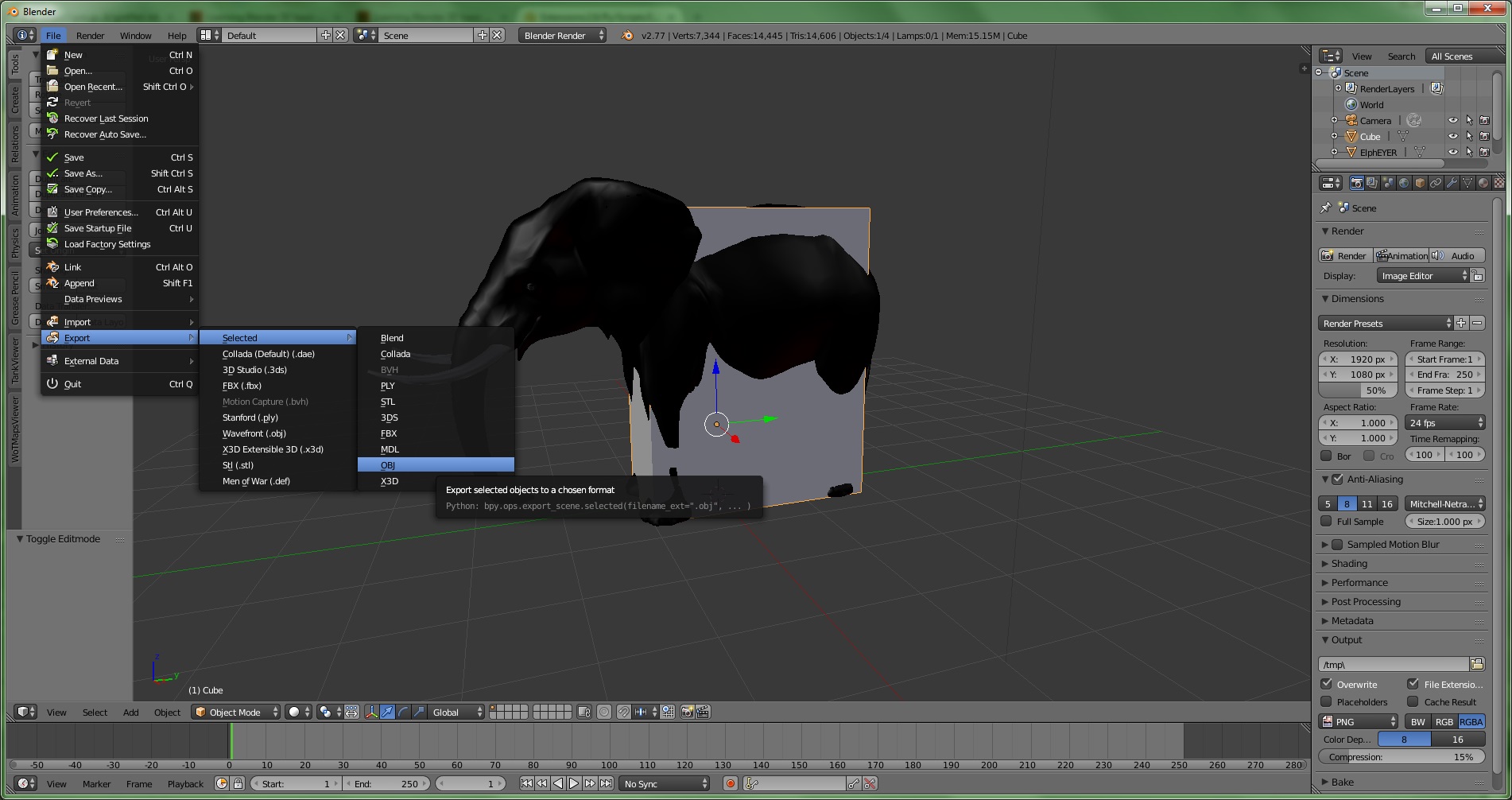Select Wavefront (.obj) export option
Screen dimensions: 1512x800
[x=277, y=433]
